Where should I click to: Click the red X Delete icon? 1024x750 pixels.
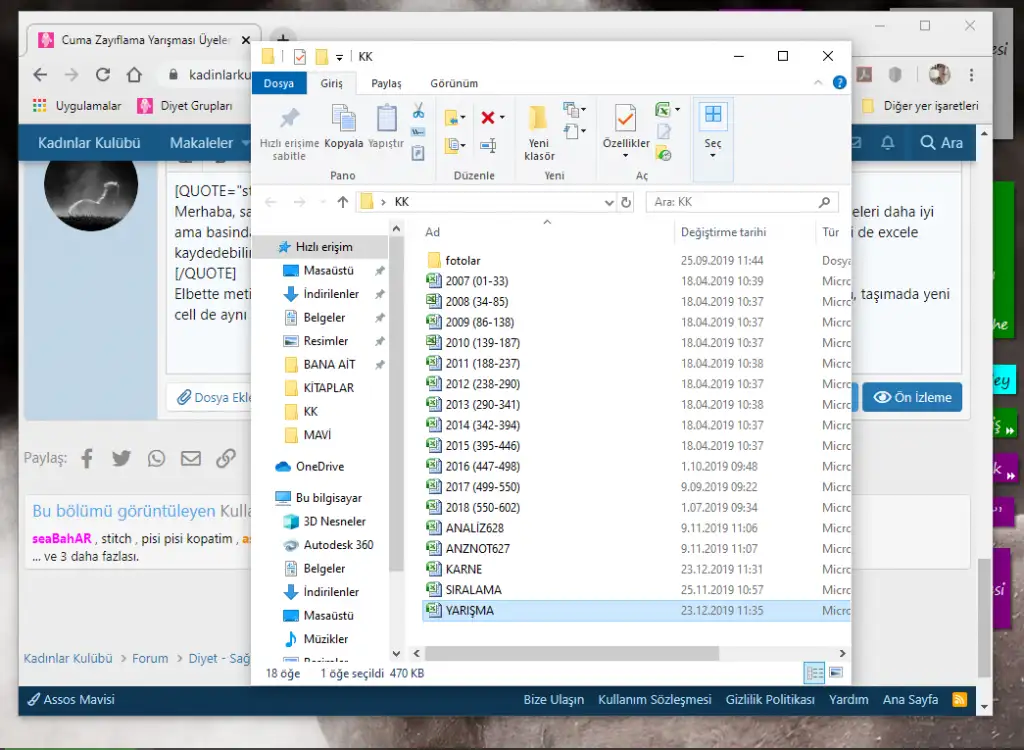click(x=488, y=118)
